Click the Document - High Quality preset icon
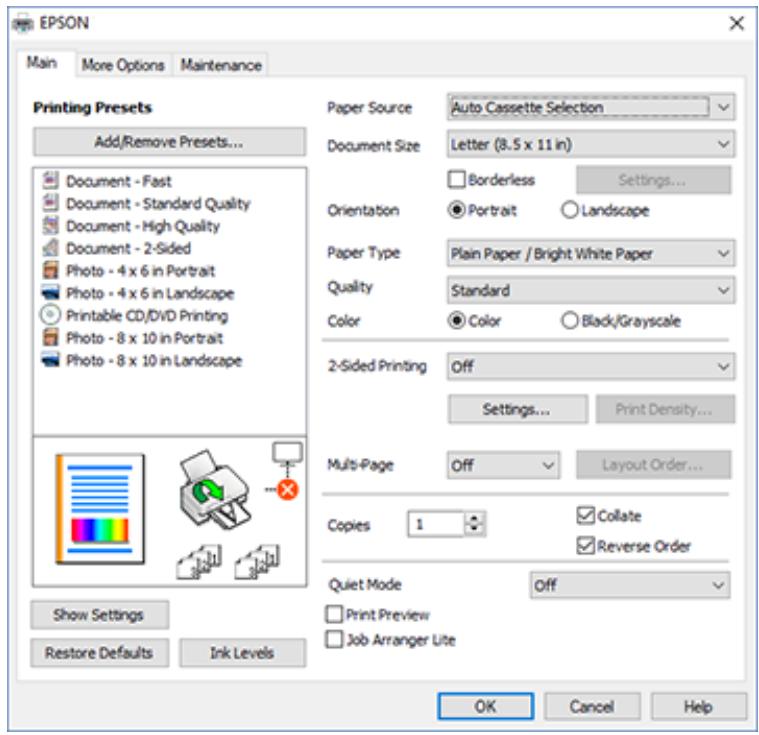Viewport: 759px width, 735px height. [50, 225]
